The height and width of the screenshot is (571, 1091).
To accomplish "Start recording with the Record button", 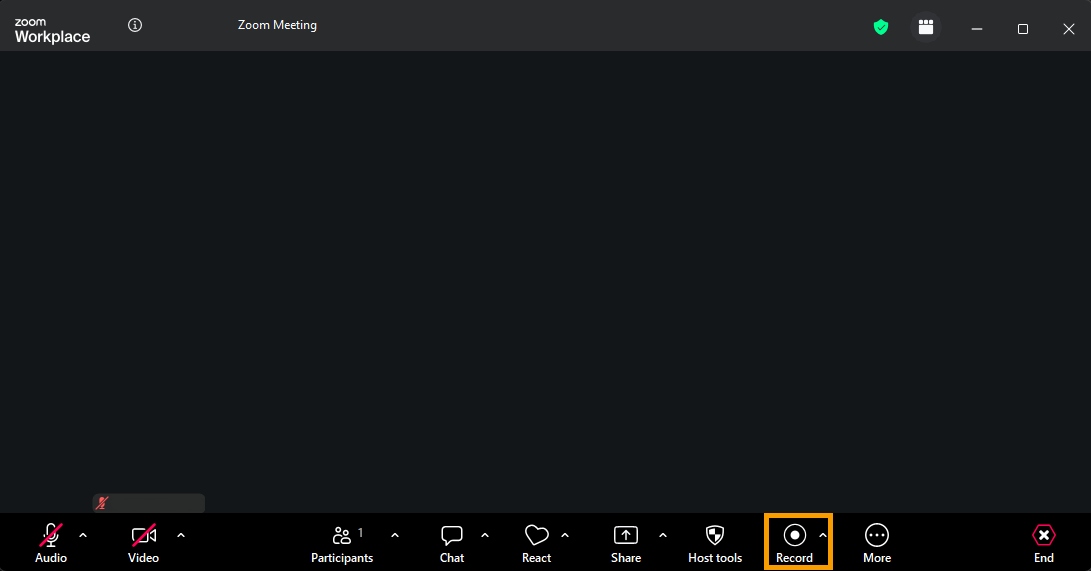I will tap(794, 542).
